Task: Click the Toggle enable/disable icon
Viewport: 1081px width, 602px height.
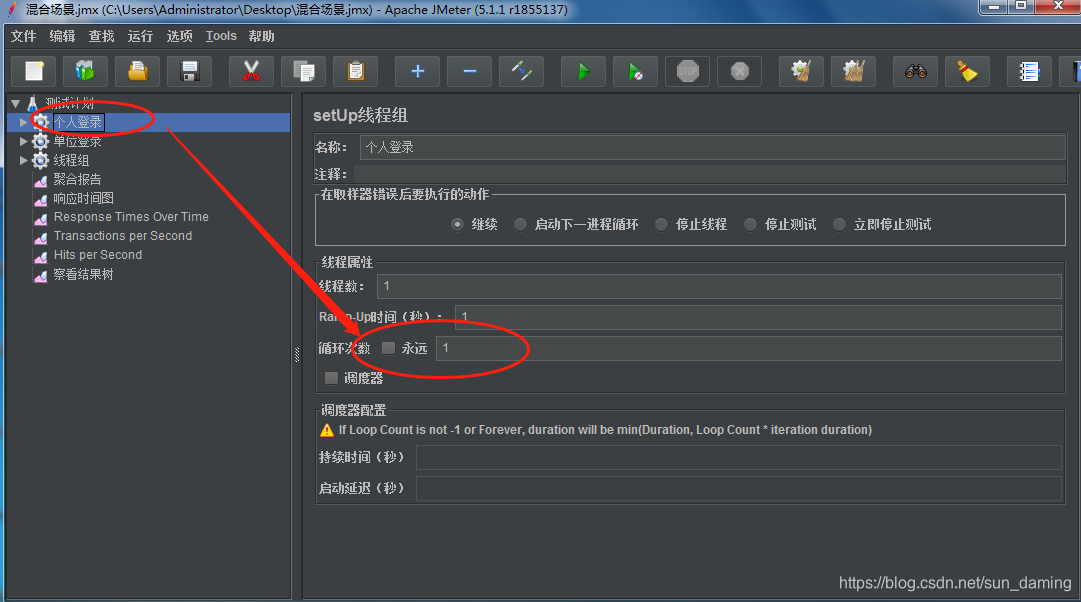Action: coord(521,71)
